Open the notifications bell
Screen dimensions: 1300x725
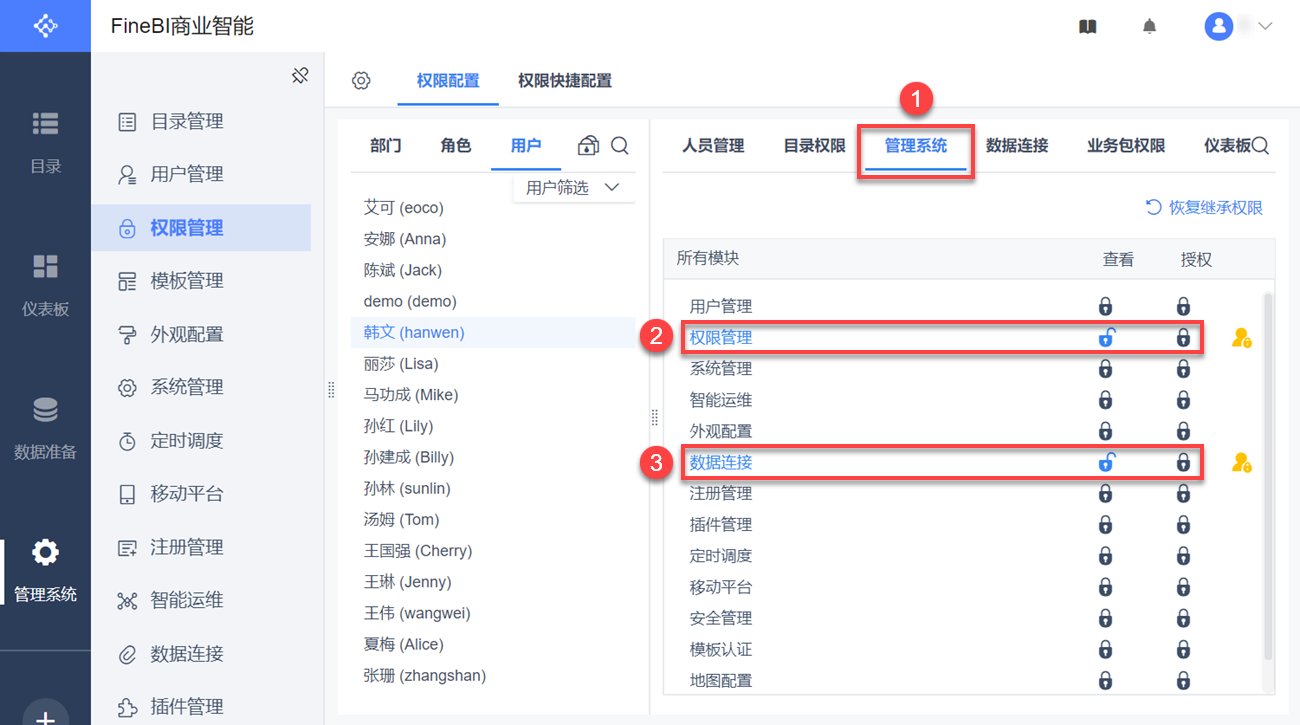(x=1150, y=27)
